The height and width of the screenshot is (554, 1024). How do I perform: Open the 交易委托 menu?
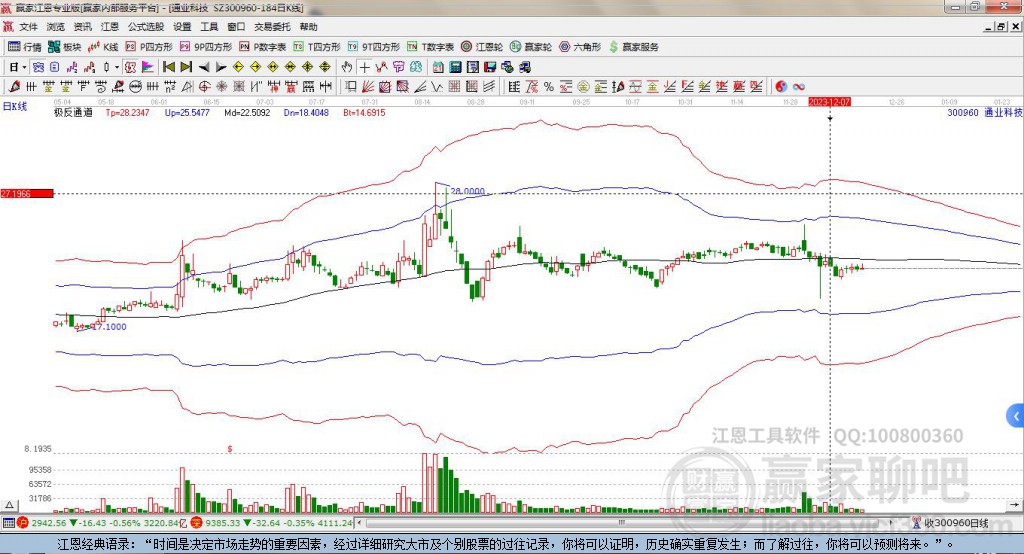click(272, 27)
